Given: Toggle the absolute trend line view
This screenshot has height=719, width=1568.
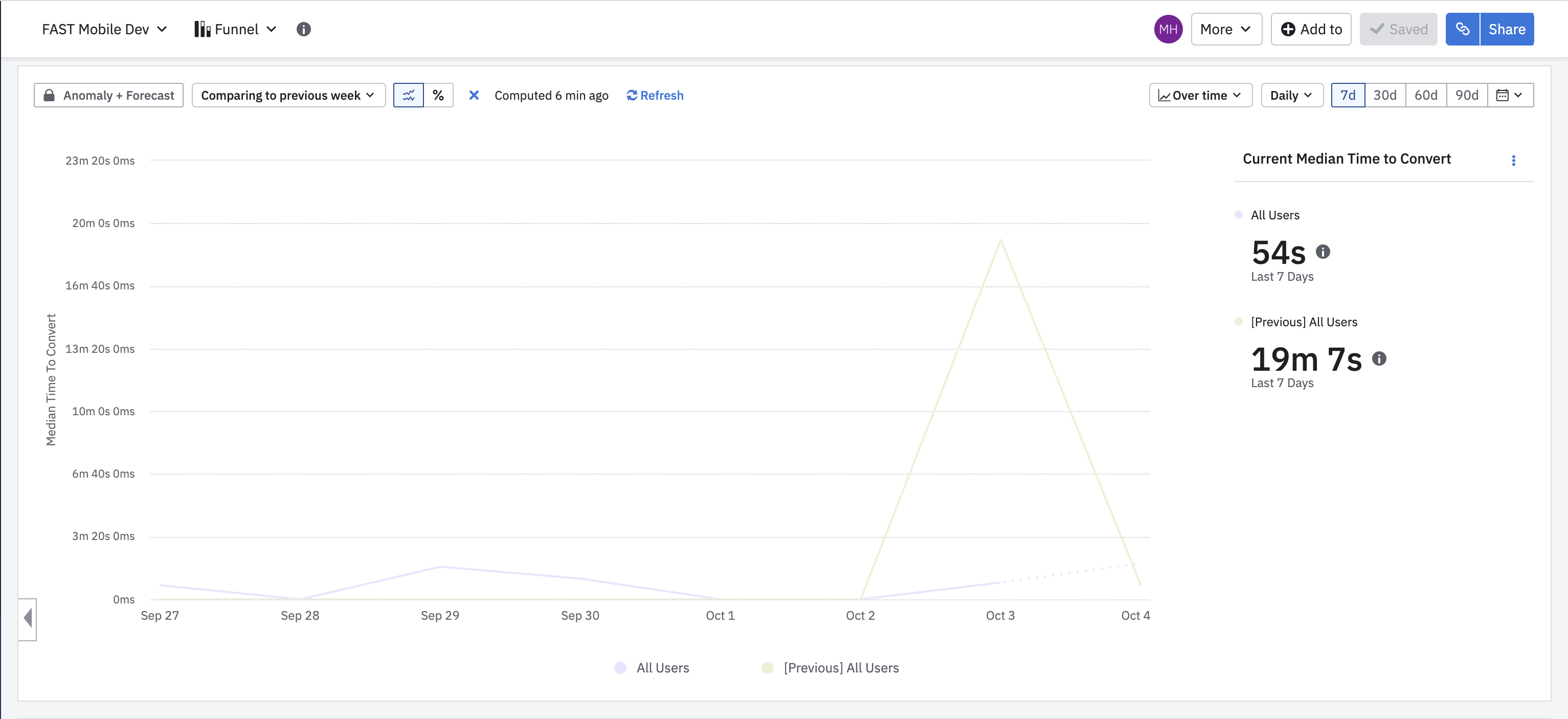Looking at the screenshot, I should [409, 96].
